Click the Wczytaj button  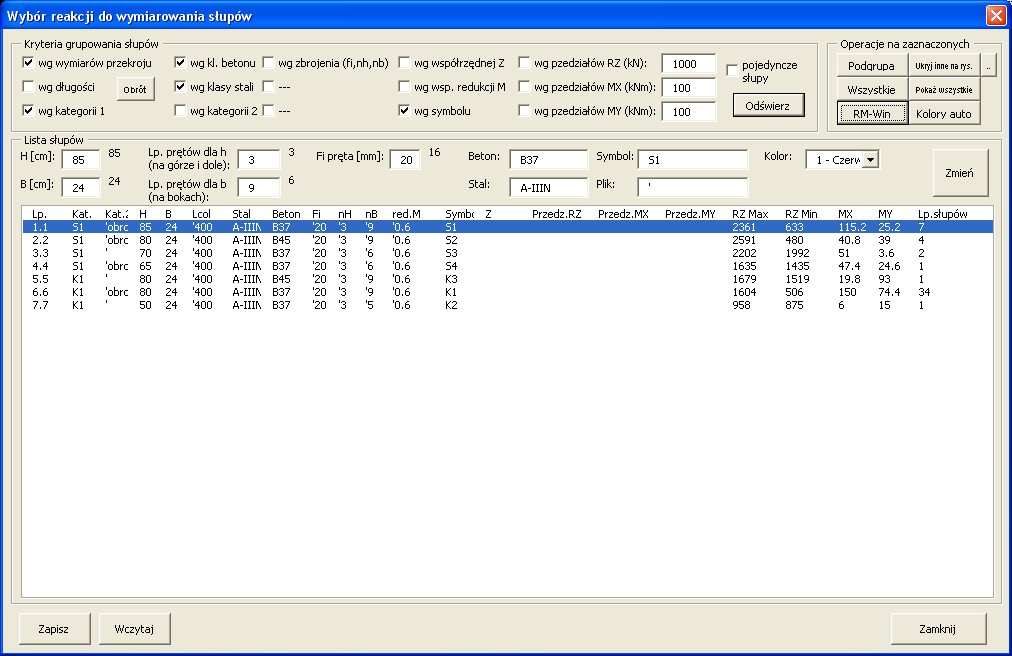(134, 629)
